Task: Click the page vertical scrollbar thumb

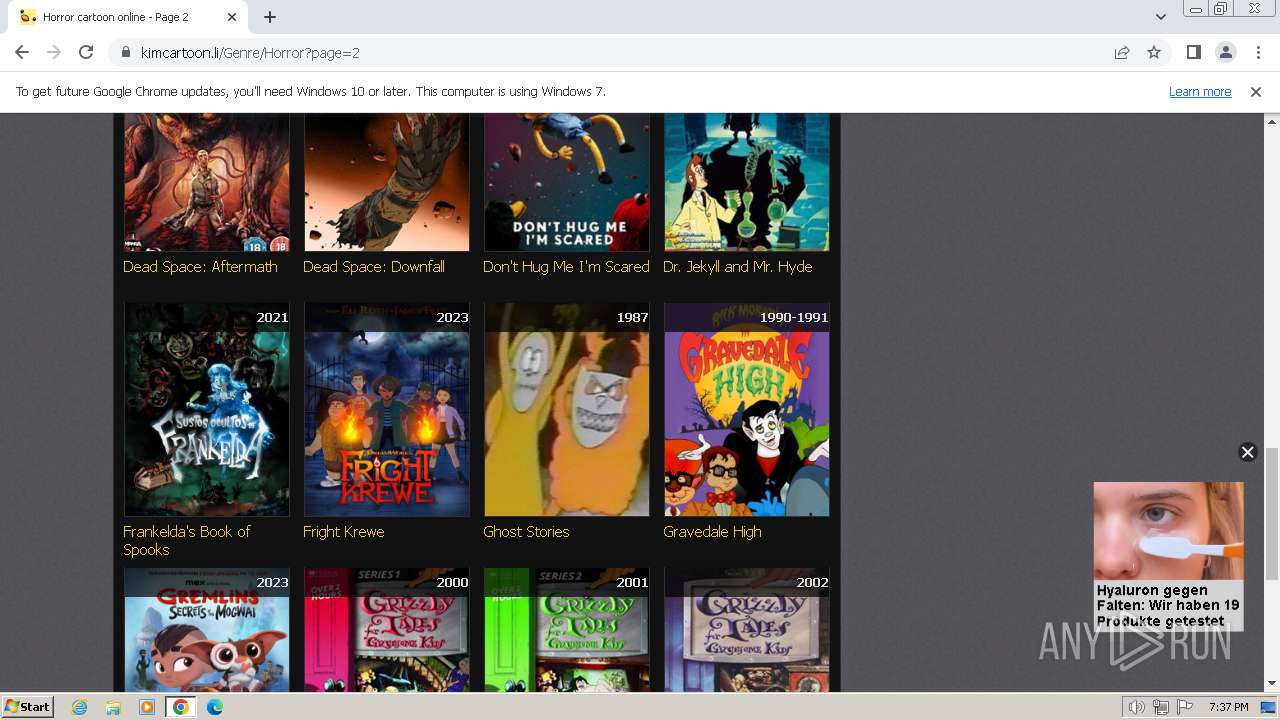Action: point(1271,513)
